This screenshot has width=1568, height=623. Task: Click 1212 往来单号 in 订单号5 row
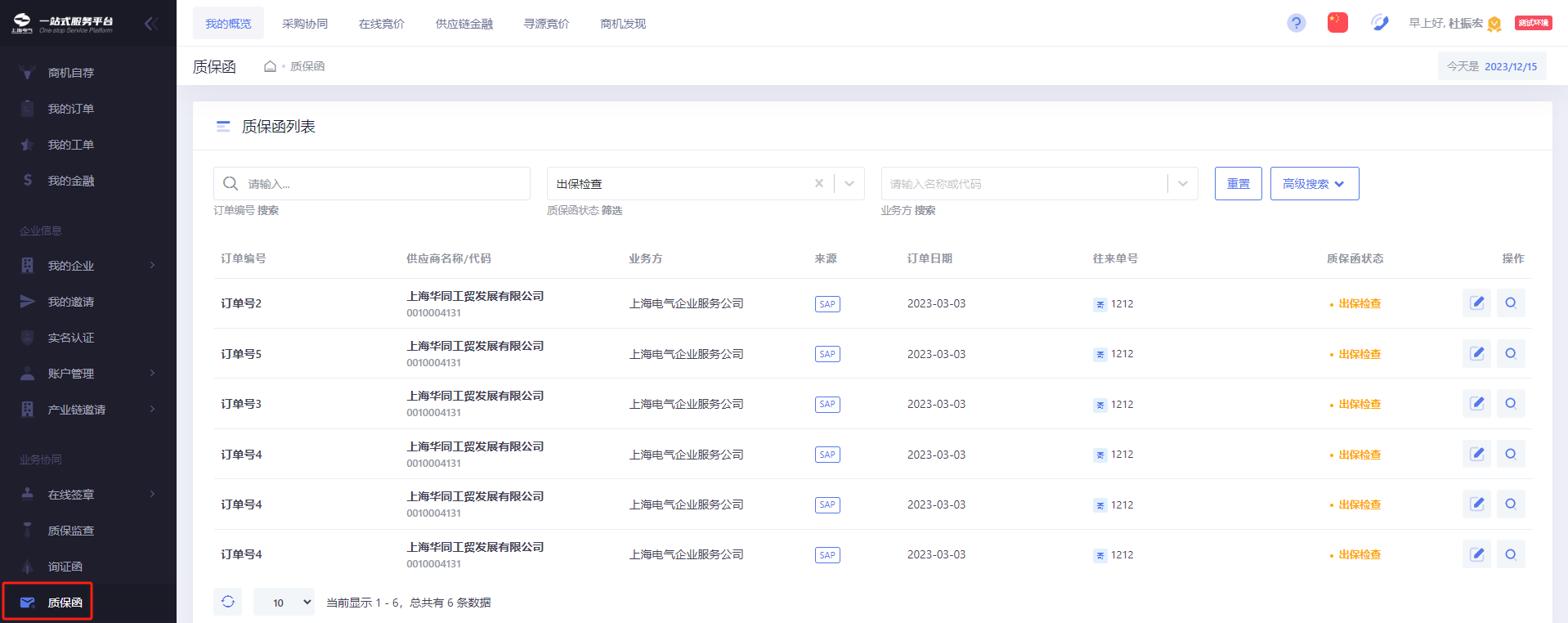(1122, 354)
